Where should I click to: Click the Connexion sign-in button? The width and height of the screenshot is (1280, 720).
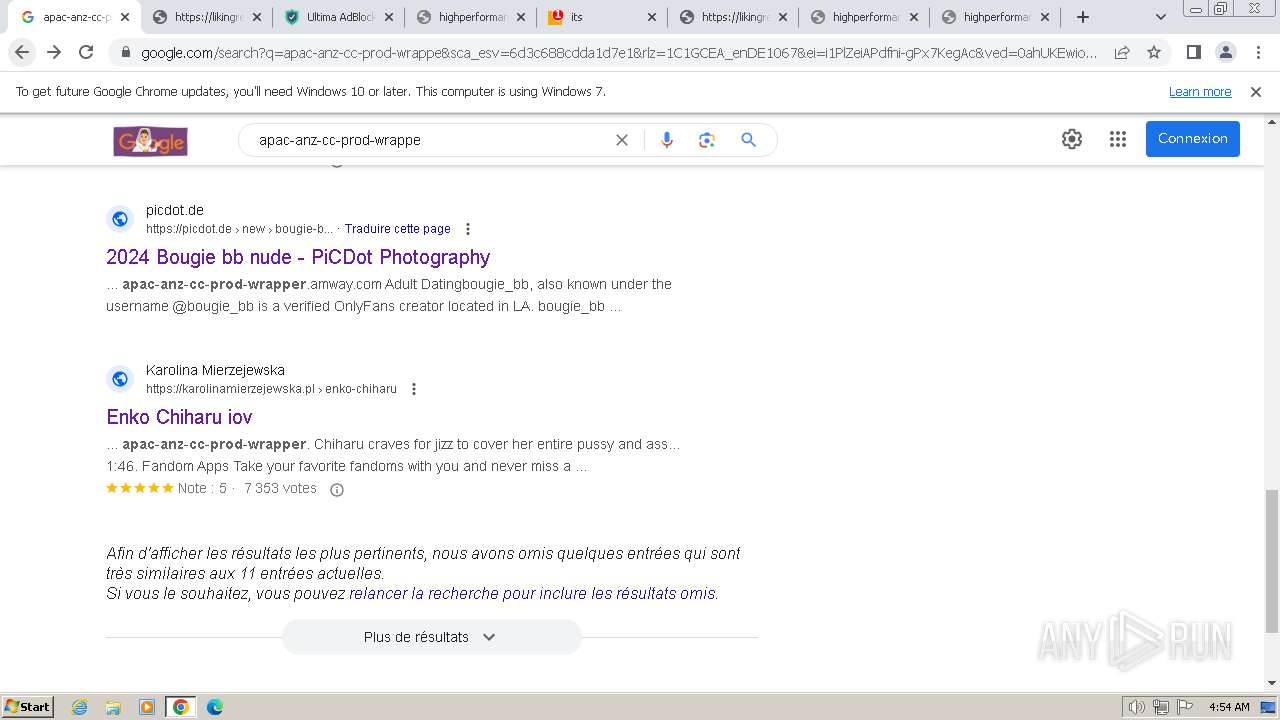click(x=1193, y=139)
